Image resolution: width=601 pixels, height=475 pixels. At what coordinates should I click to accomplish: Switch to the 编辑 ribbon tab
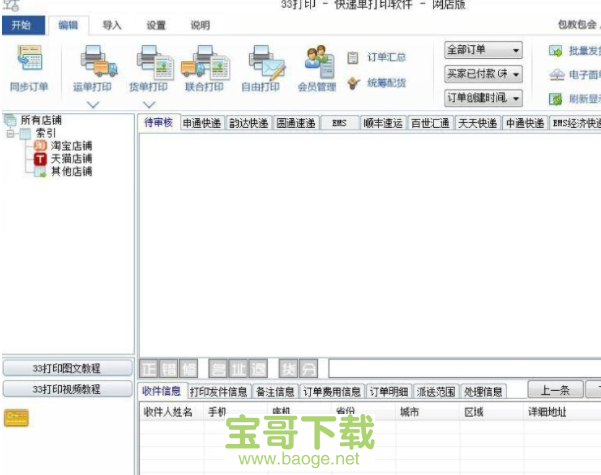pyautogui.click(x=69, y=25)
